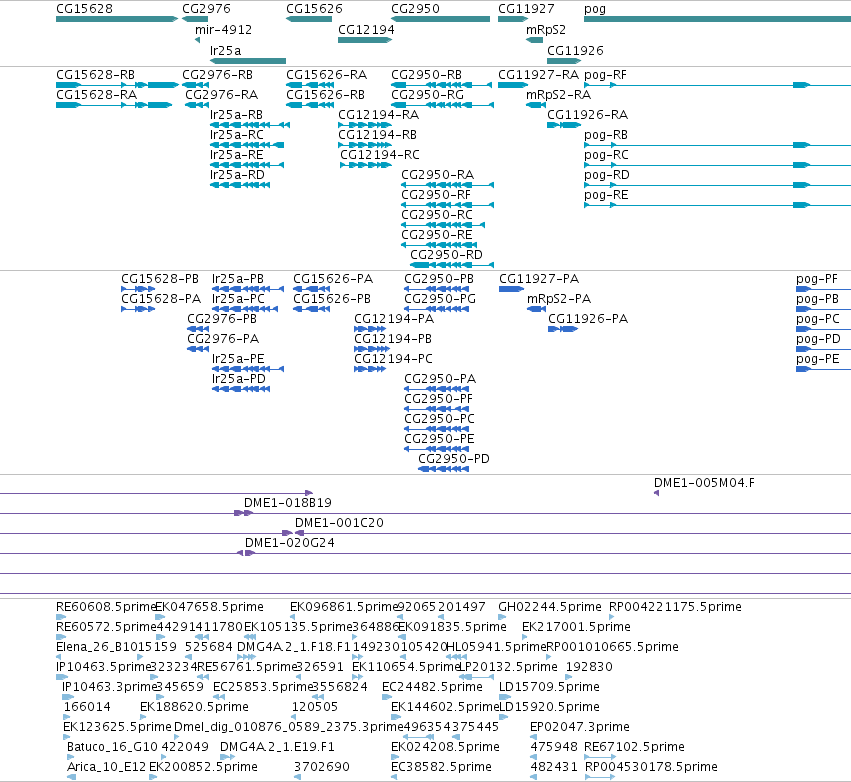Select the CG15628-PB protein label

(160, 278)
